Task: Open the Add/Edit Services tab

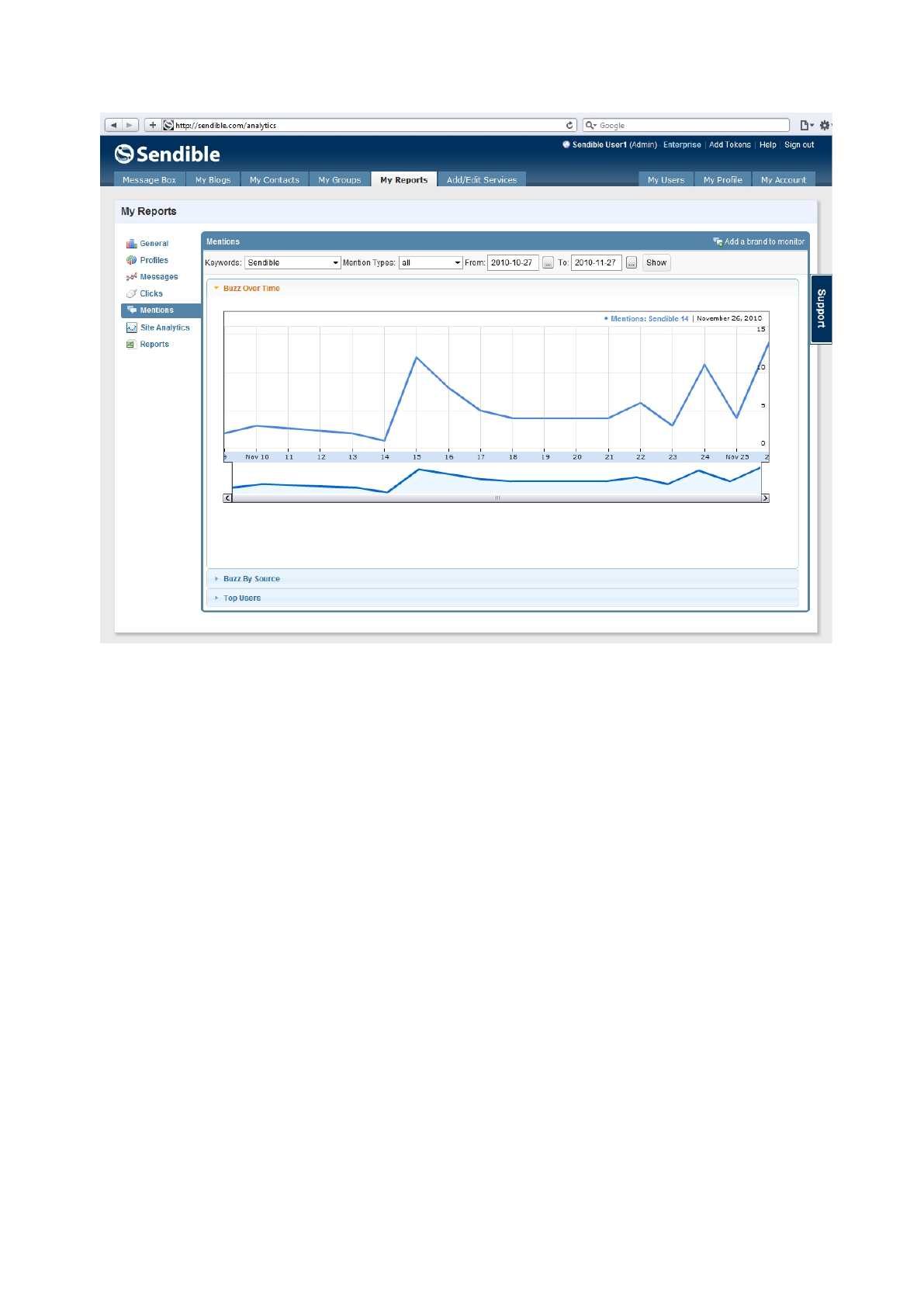Action: [x=482, y=180]
